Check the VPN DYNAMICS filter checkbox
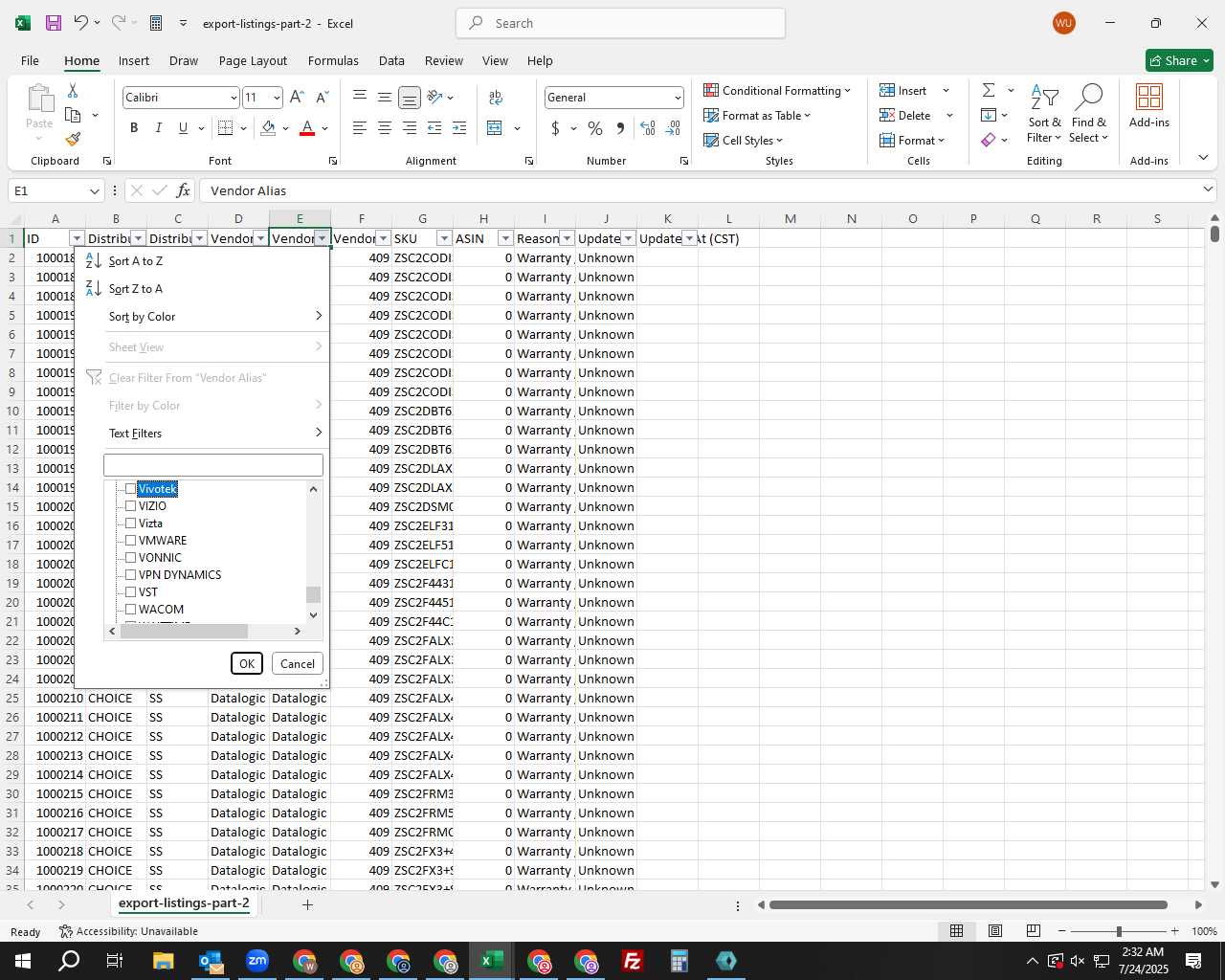Image resolution: width=1225 pixels, height=980 pixels. click(131, 575)
